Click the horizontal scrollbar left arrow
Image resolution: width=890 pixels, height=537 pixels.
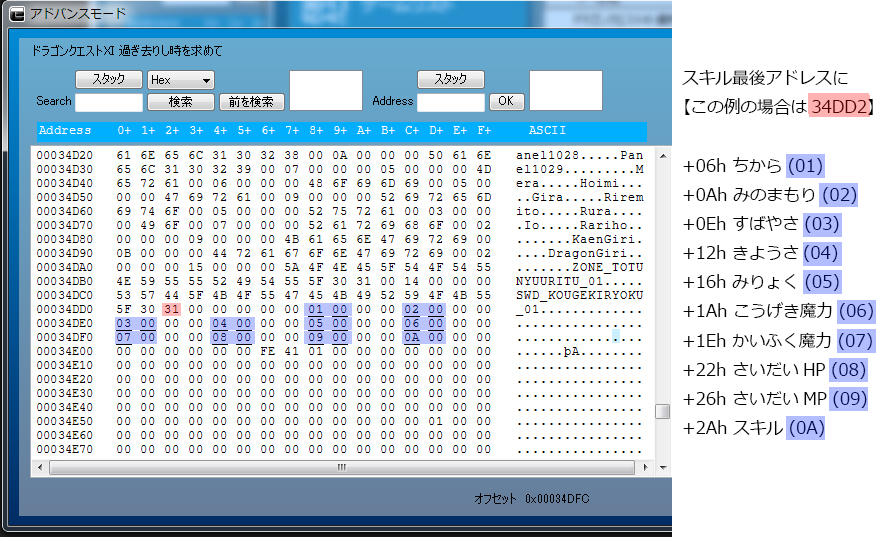pyautogui.click(x=40, y=468)
